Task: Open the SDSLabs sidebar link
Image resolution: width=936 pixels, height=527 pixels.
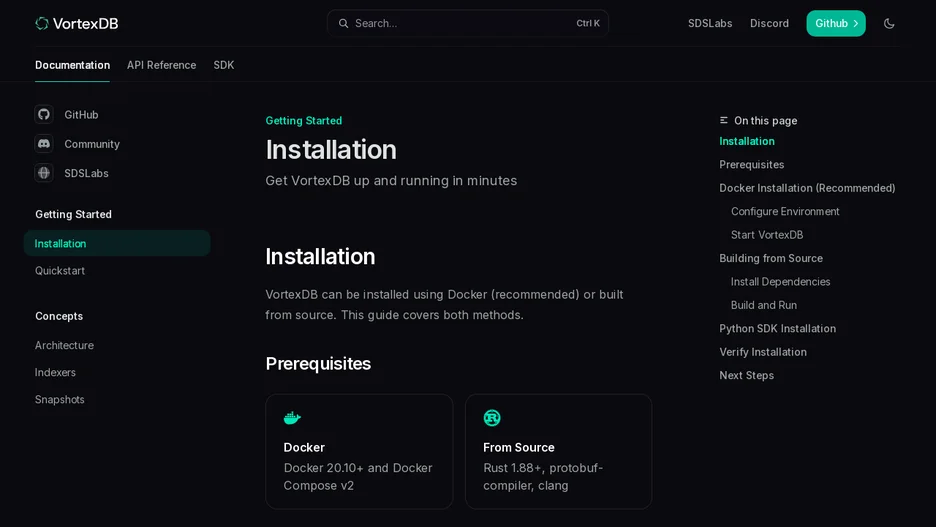Action: (87, 173)
